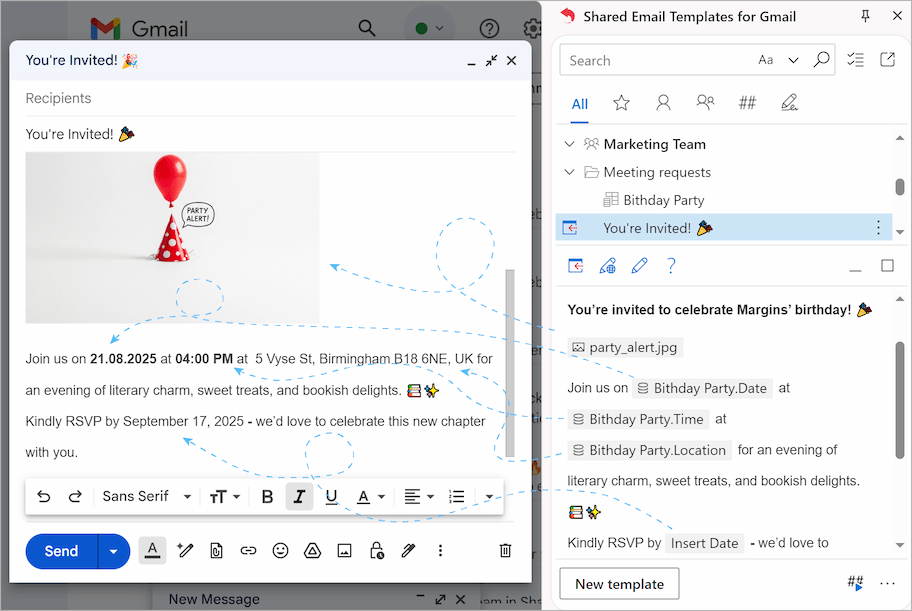Click the New template button
This screenshot has height=611, width=912.
(x=619, y=584)
